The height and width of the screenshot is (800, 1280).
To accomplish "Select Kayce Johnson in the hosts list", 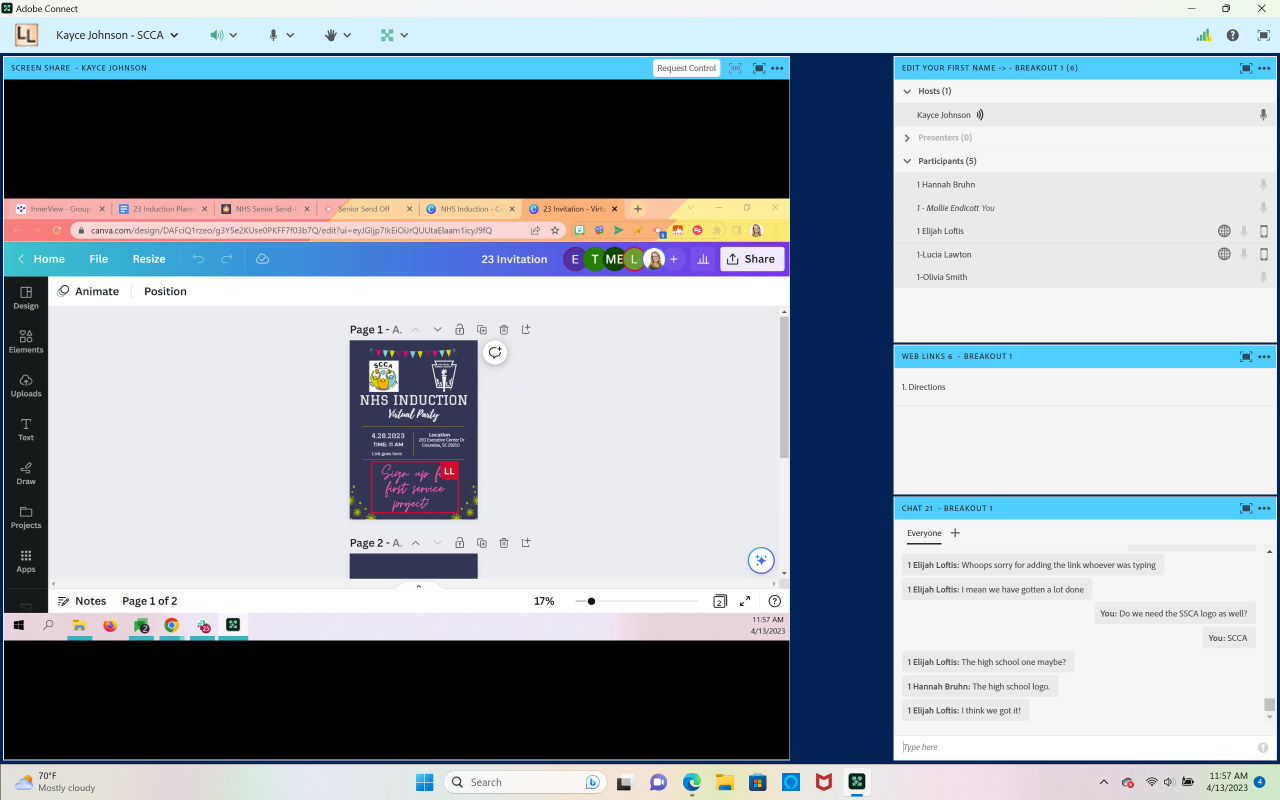I will tap(1085, 115).
